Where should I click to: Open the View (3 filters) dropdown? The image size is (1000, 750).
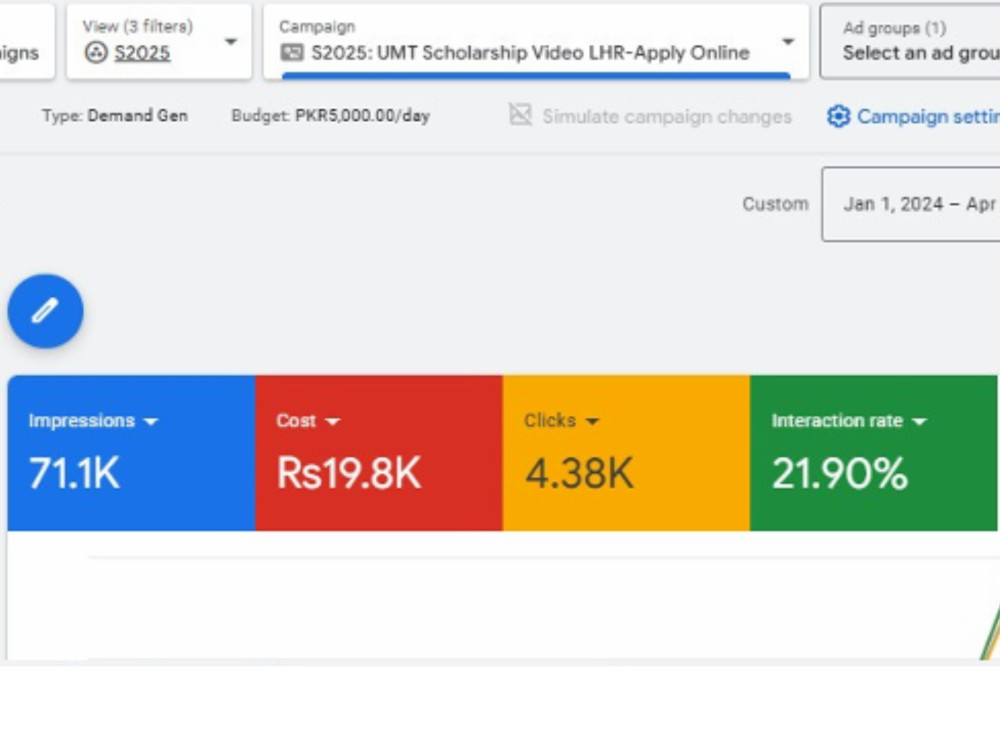click(x=159, y=41)
